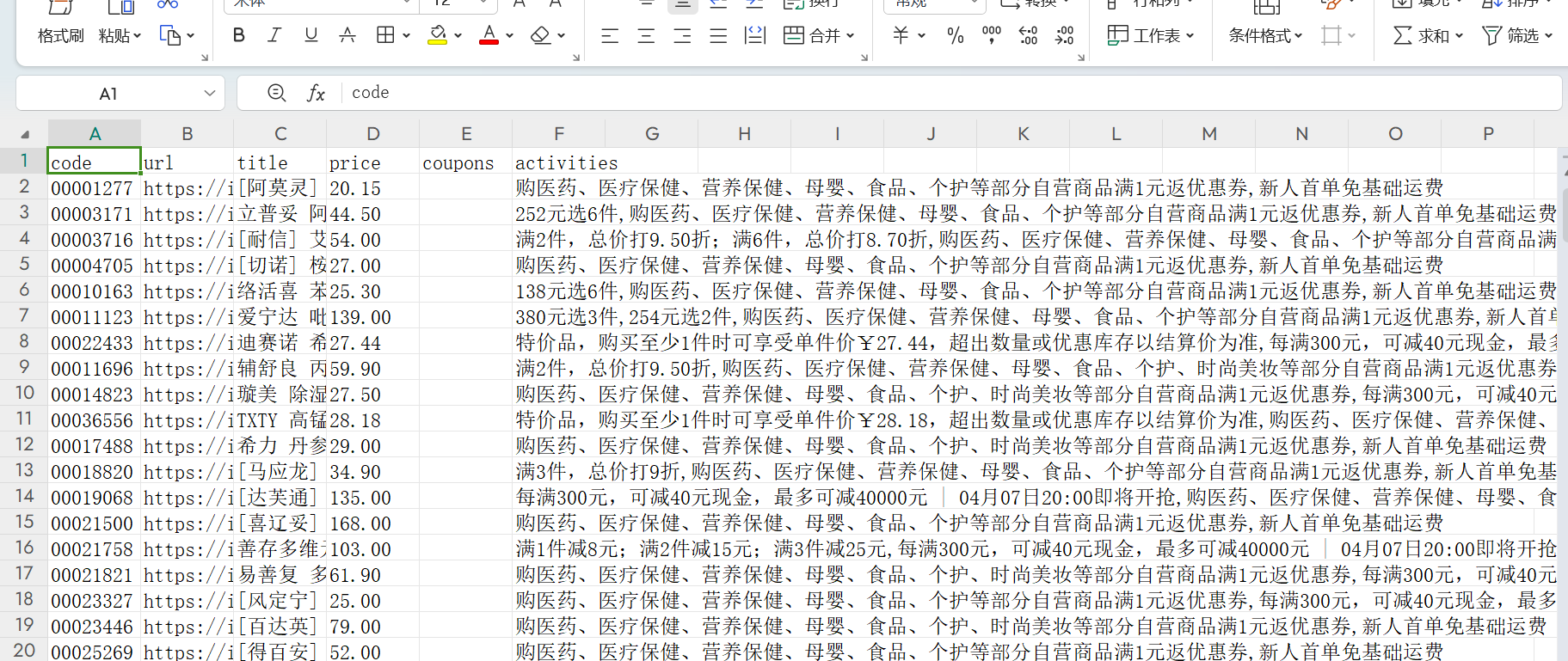Screen dimensions: 1568x661
Task: Click the Copy icon
Action: 169,36
